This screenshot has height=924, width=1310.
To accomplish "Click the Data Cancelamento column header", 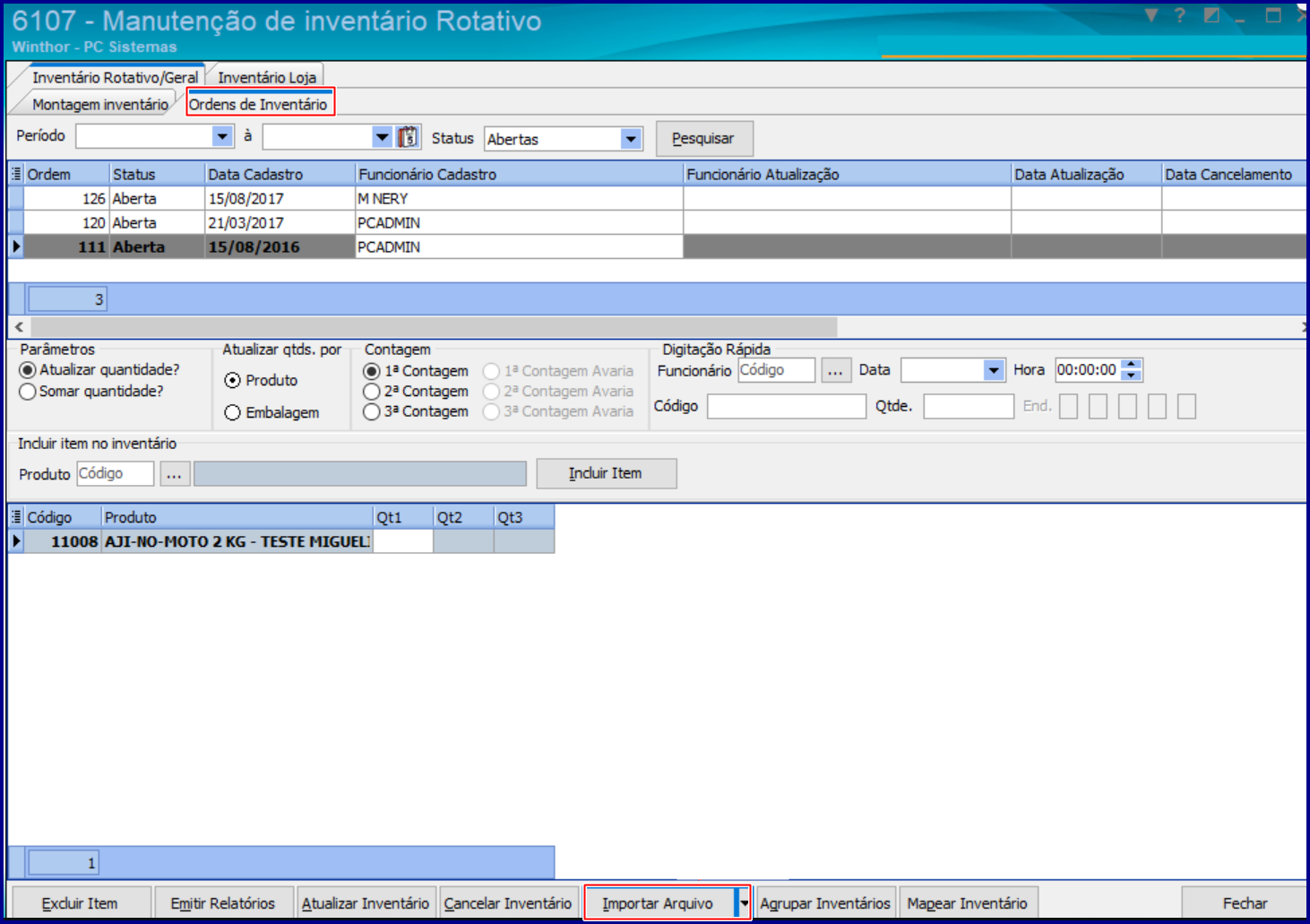I will coord(1234,174).
